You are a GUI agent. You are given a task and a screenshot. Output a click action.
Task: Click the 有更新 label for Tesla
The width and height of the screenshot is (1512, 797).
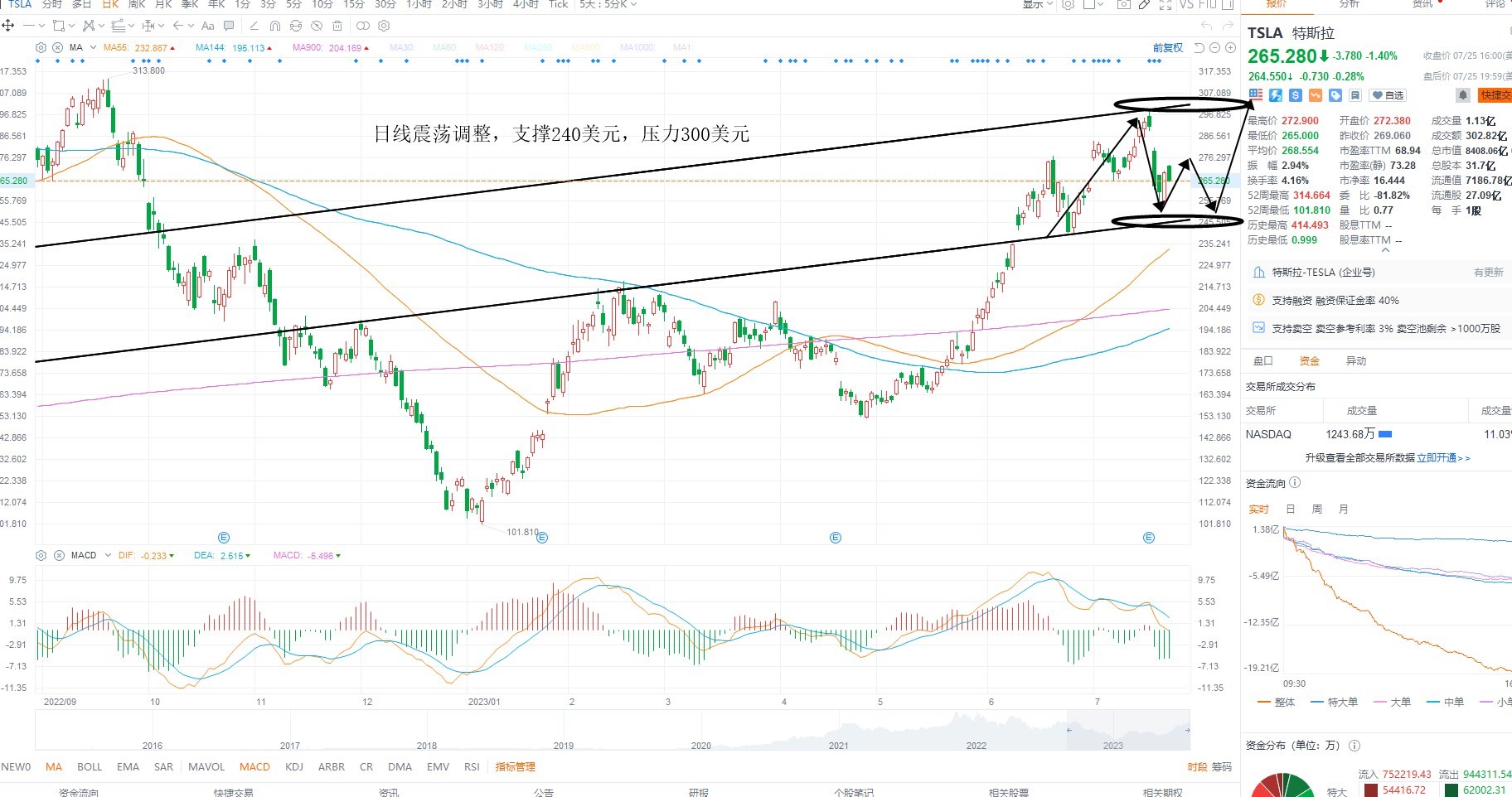pyautogui.click(x=1488, y=273)
